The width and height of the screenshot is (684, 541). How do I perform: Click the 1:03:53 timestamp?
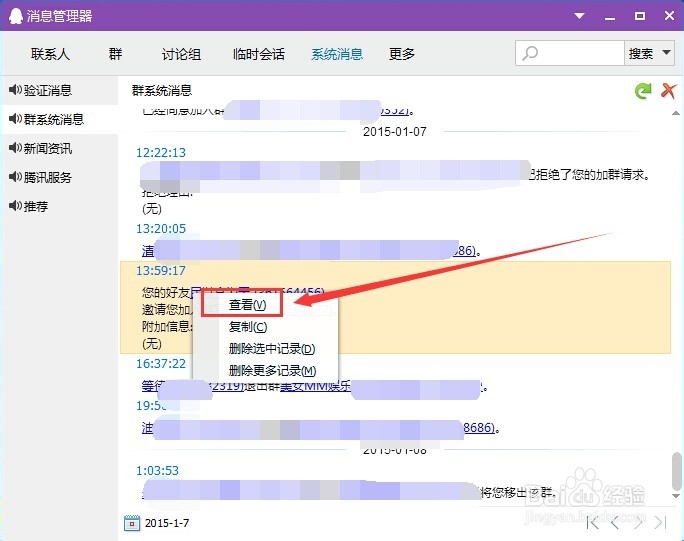click(157, 470)
